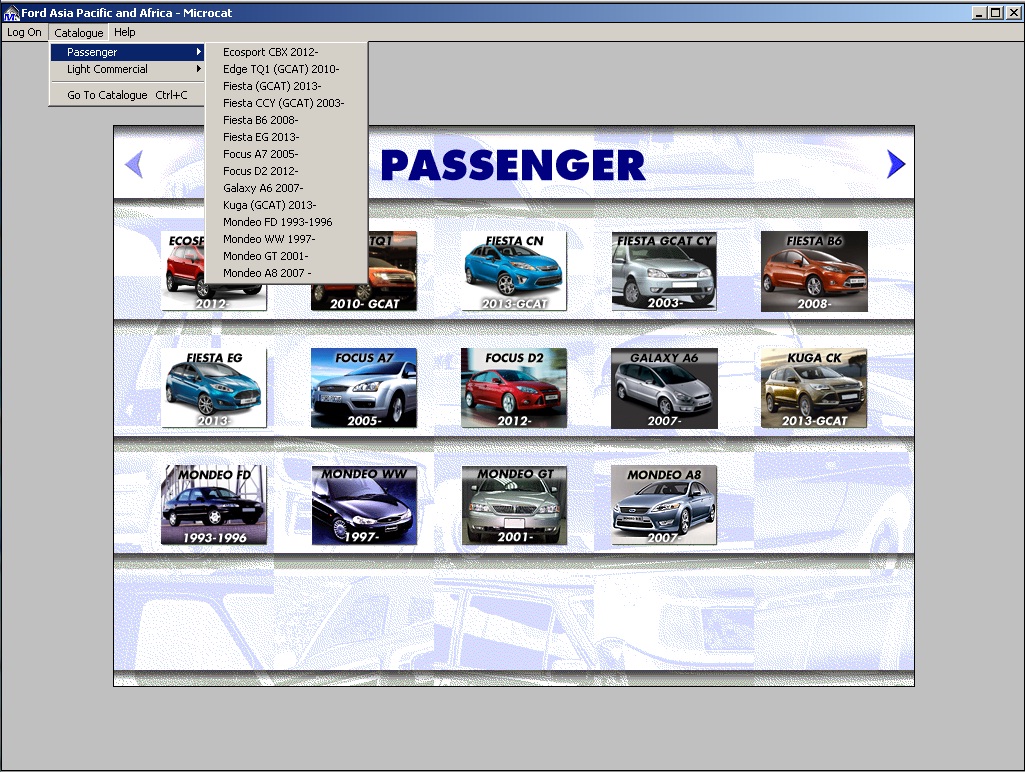Open the Fiesta GCAT CY 2003- thumbnail

coord(664,271)
